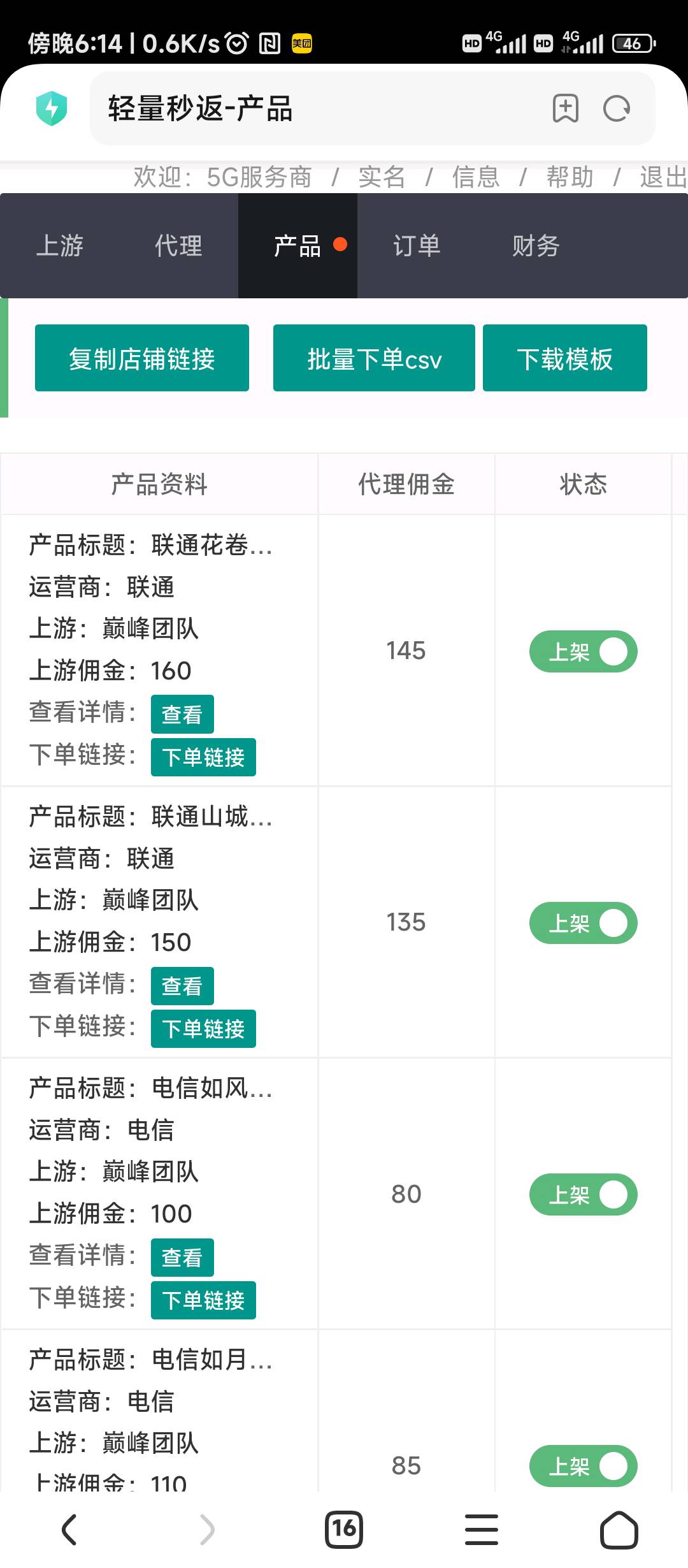This screenshot has height=1568, width=688.
Task: Toggle 上架 switch for 联通山城 product
Action: coord(583,923)
